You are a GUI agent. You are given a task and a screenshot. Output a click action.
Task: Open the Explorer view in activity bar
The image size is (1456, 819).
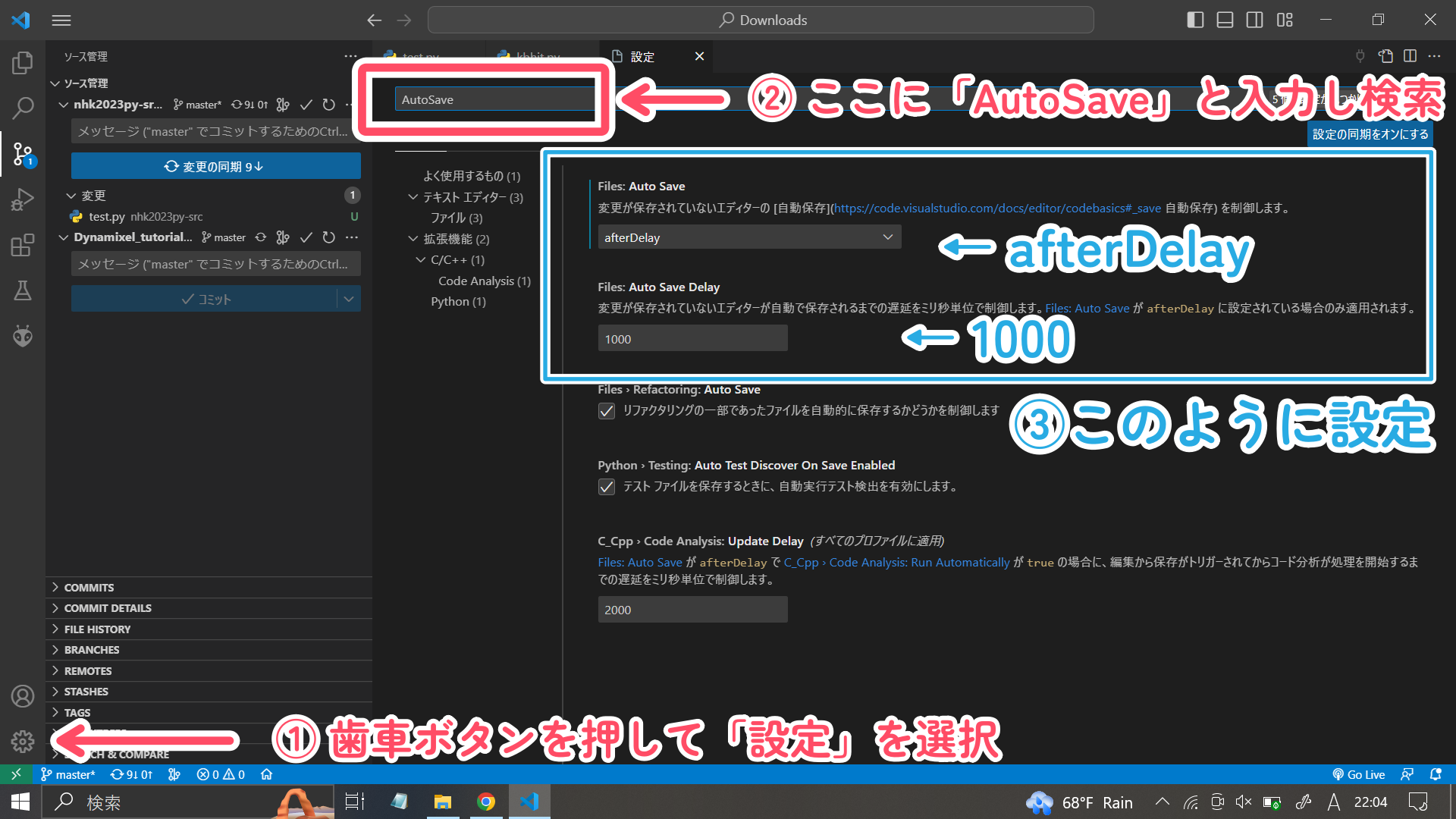23,63
